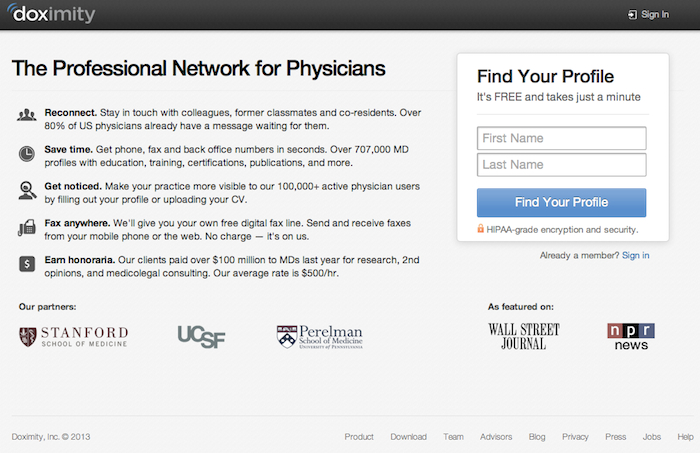Open the Perelman School of Medicine logo
The image size is (700, 453).
coord(320,337)
